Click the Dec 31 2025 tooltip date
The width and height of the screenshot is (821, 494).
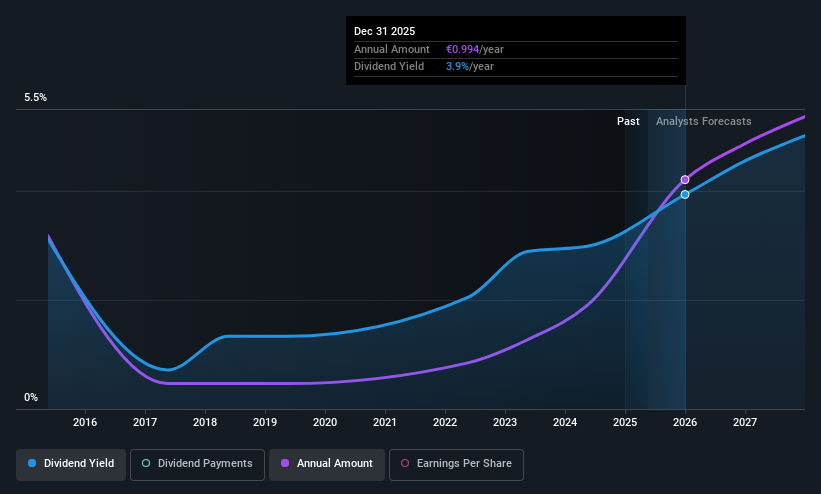[x=384, y=31]
